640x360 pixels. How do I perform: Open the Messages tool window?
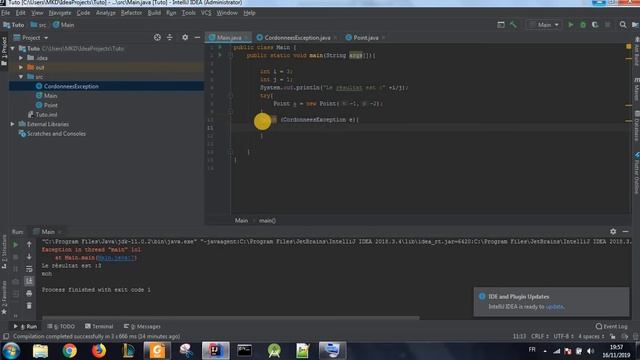point(142,327)
